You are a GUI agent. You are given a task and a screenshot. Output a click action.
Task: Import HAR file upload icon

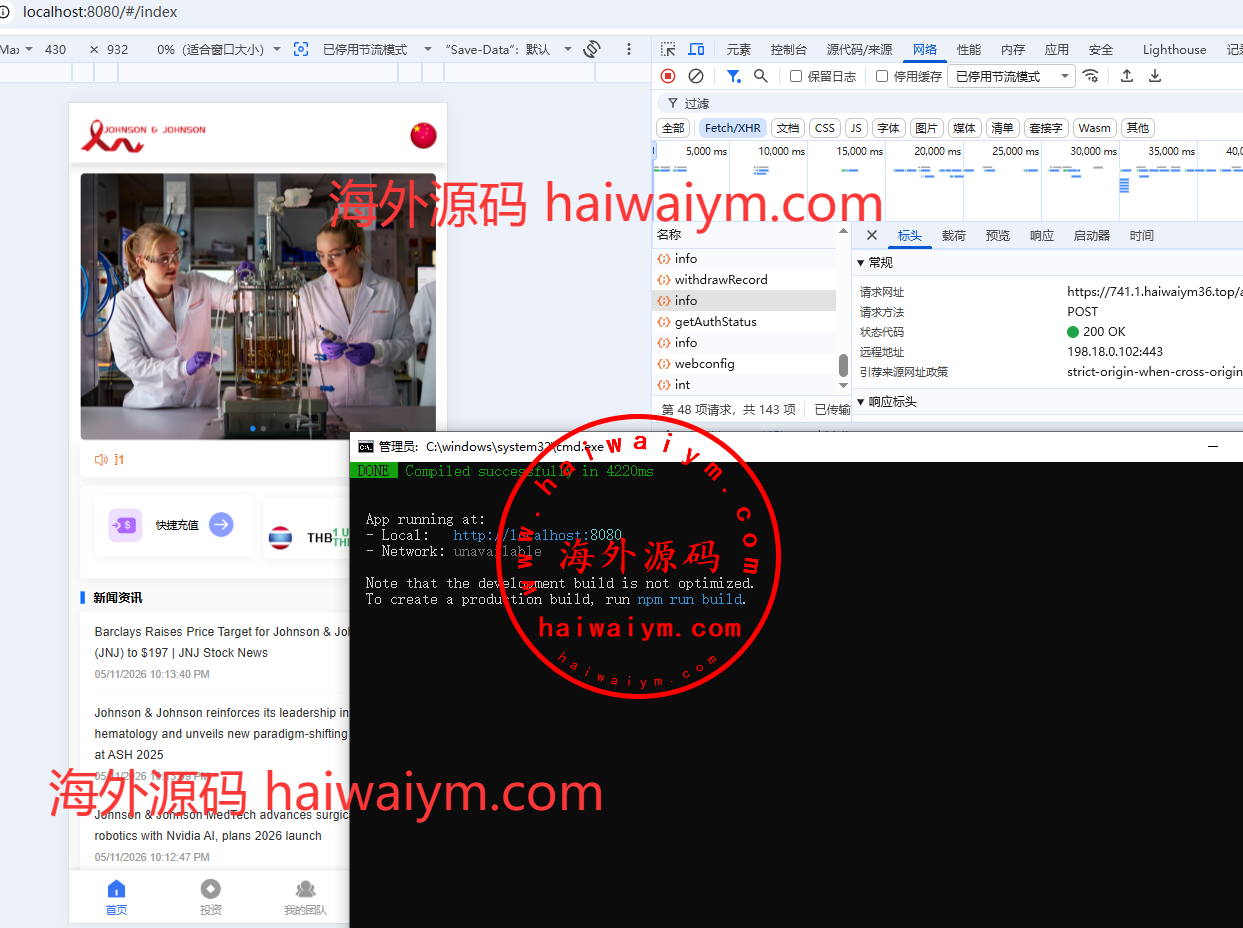1127,76
